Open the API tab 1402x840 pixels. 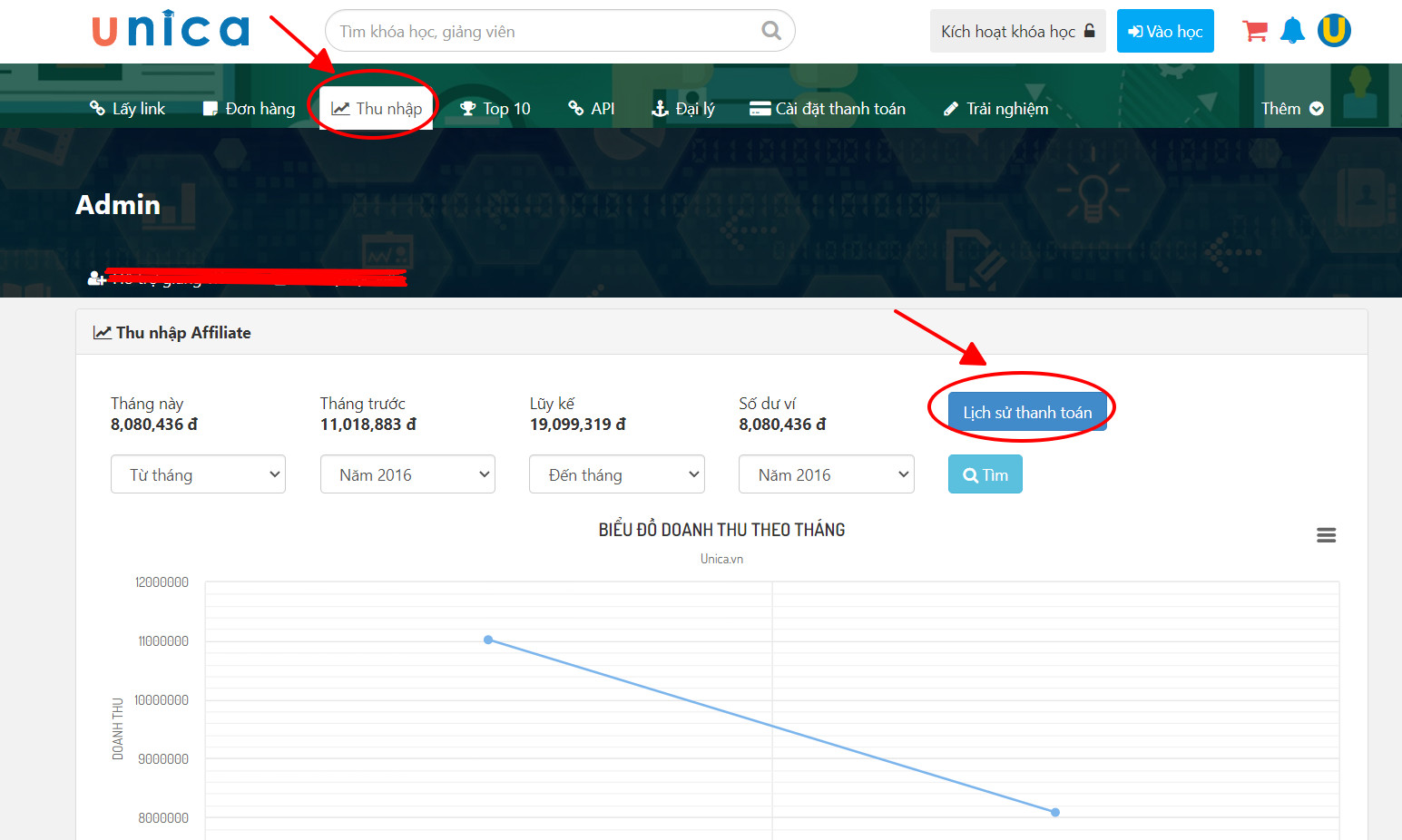click(592, 109)
